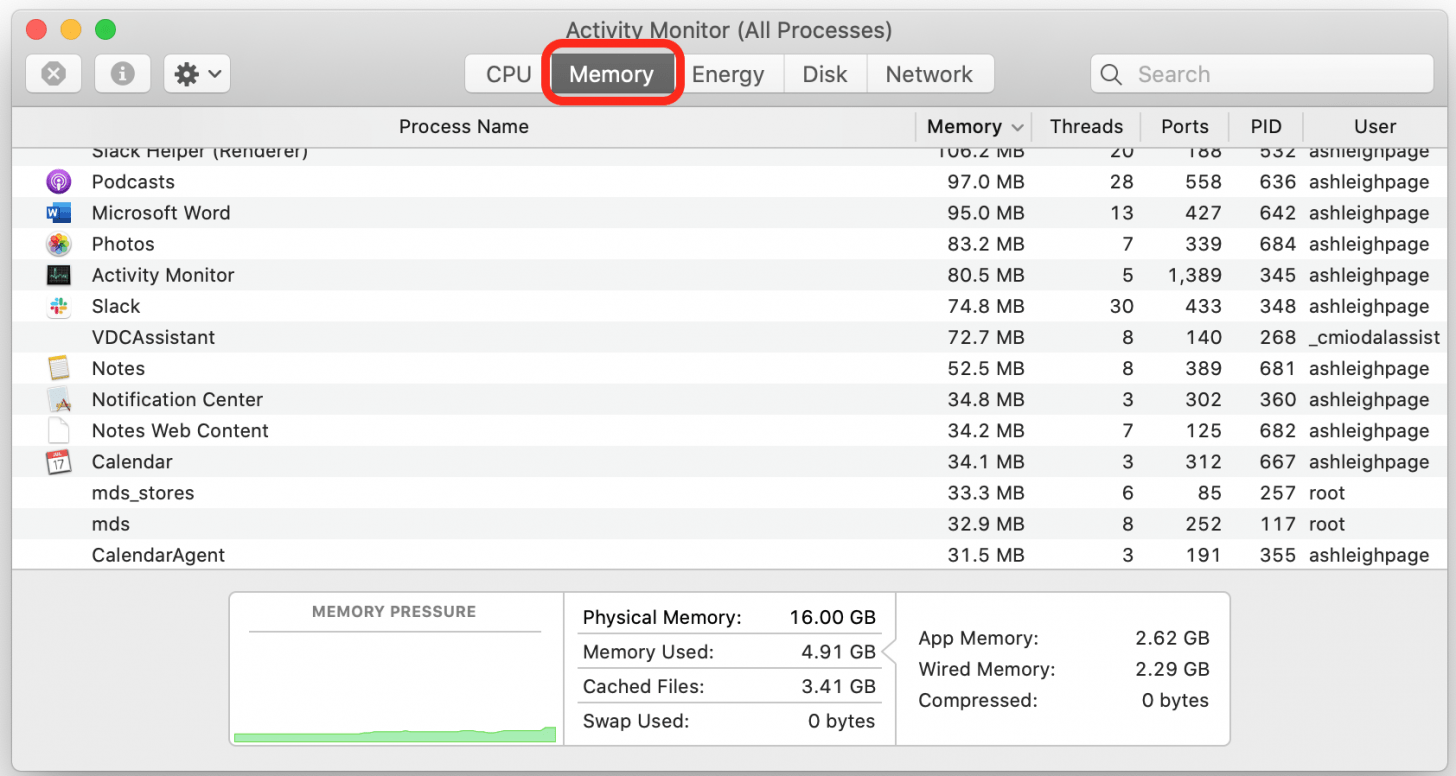Toggle sort order on Memory column
Image resolution: width=1456 pixels, height=776 pixels.
(973, 127)
